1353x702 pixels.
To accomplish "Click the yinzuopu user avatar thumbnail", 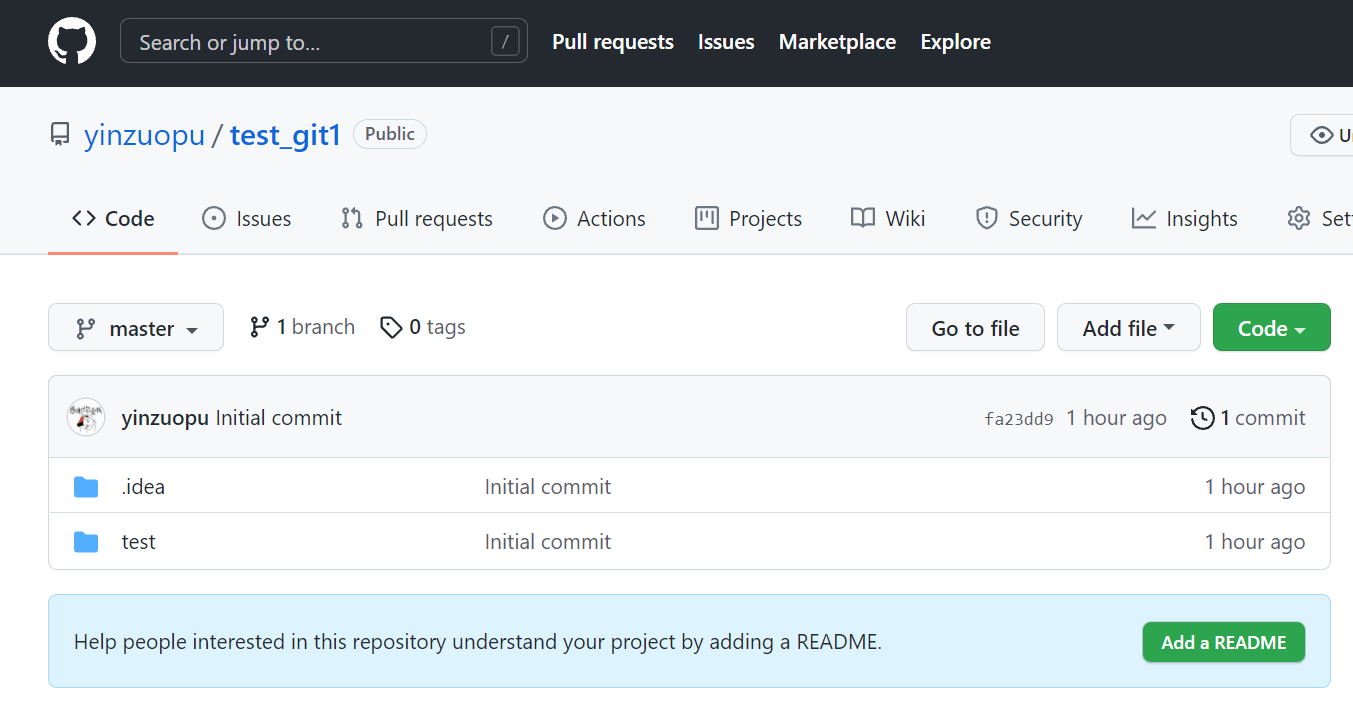I will (86, 417).
